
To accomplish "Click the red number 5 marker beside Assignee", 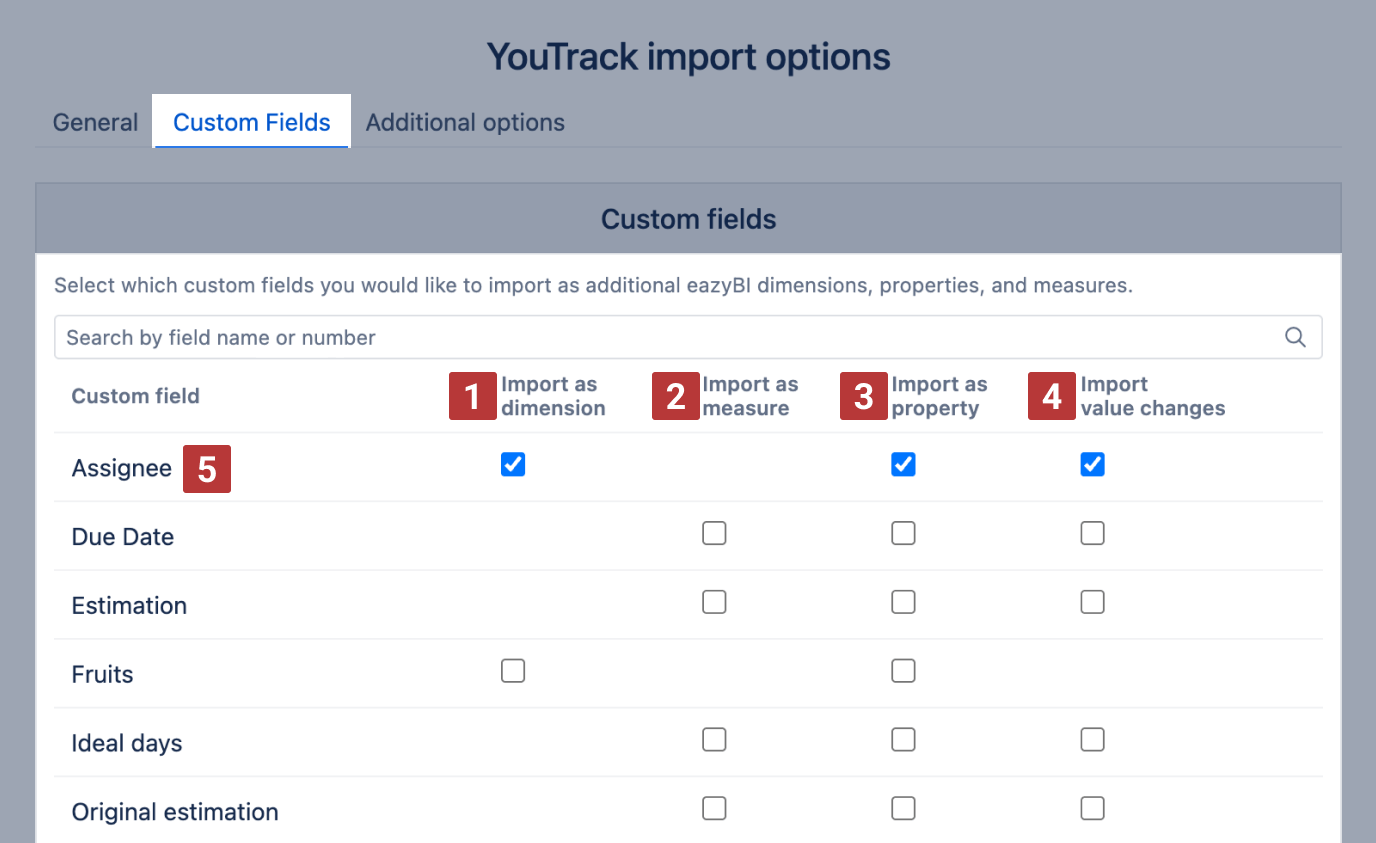I will [x=207, y=469].
